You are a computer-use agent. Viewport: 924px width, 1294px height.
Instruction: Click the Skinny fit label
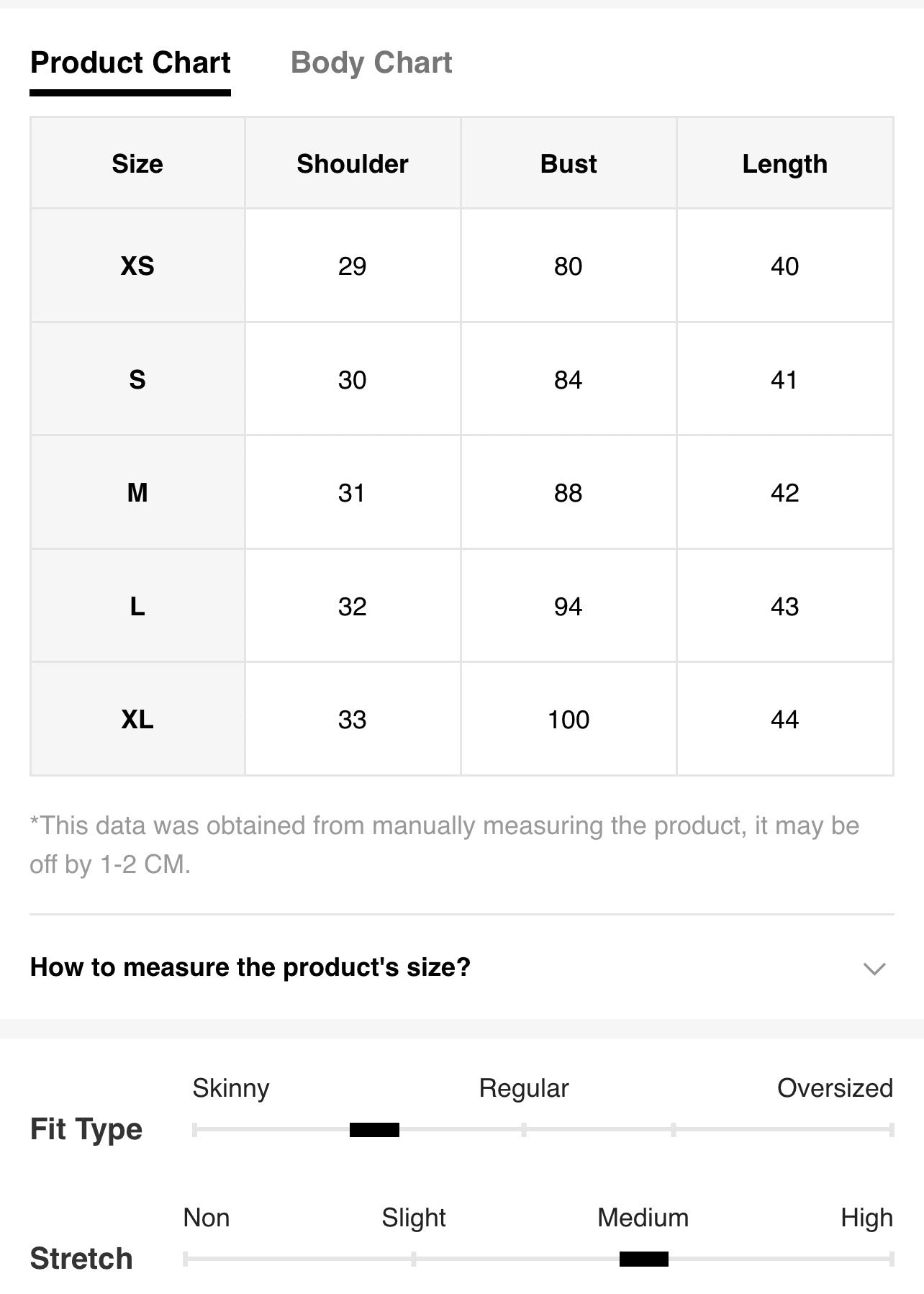coord(231,1088)
